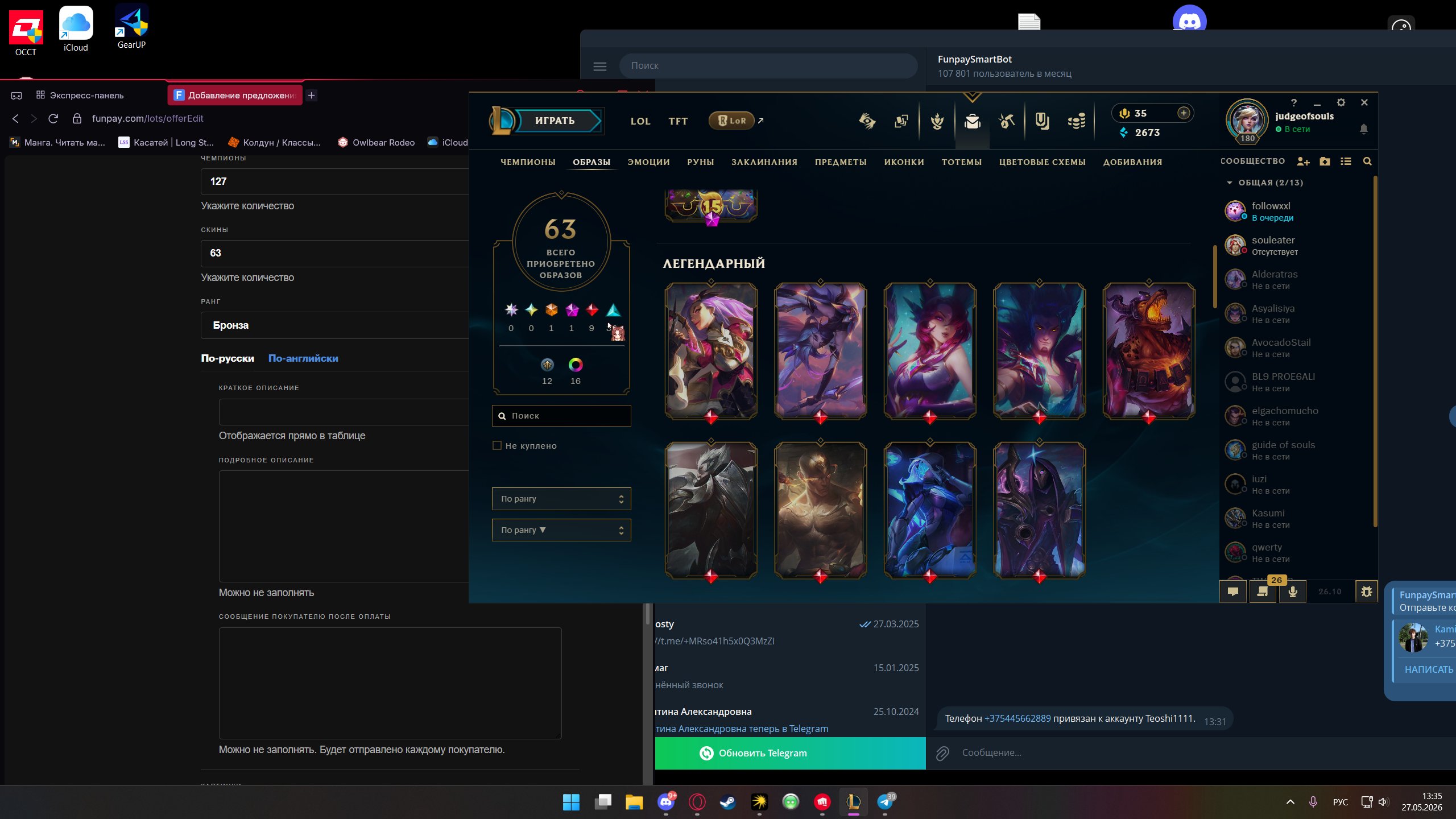Switch to the ТОТЕМЫ tab
The width and height of the screenshot is (1456, 819).
pos(962,162)
